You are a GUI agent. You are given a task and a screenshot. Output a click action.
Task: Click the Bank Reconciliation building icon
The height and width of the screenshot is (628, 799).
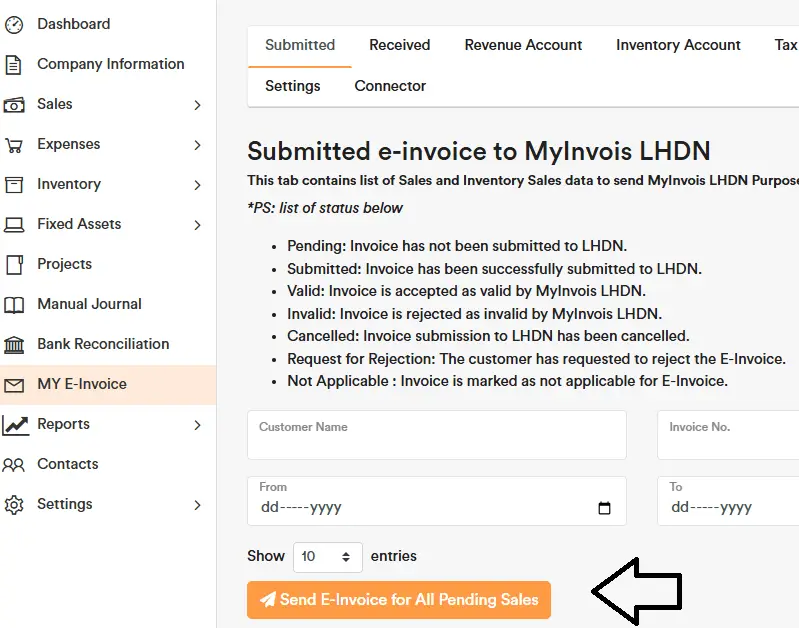pyautogui.click(x=14, y=345)
